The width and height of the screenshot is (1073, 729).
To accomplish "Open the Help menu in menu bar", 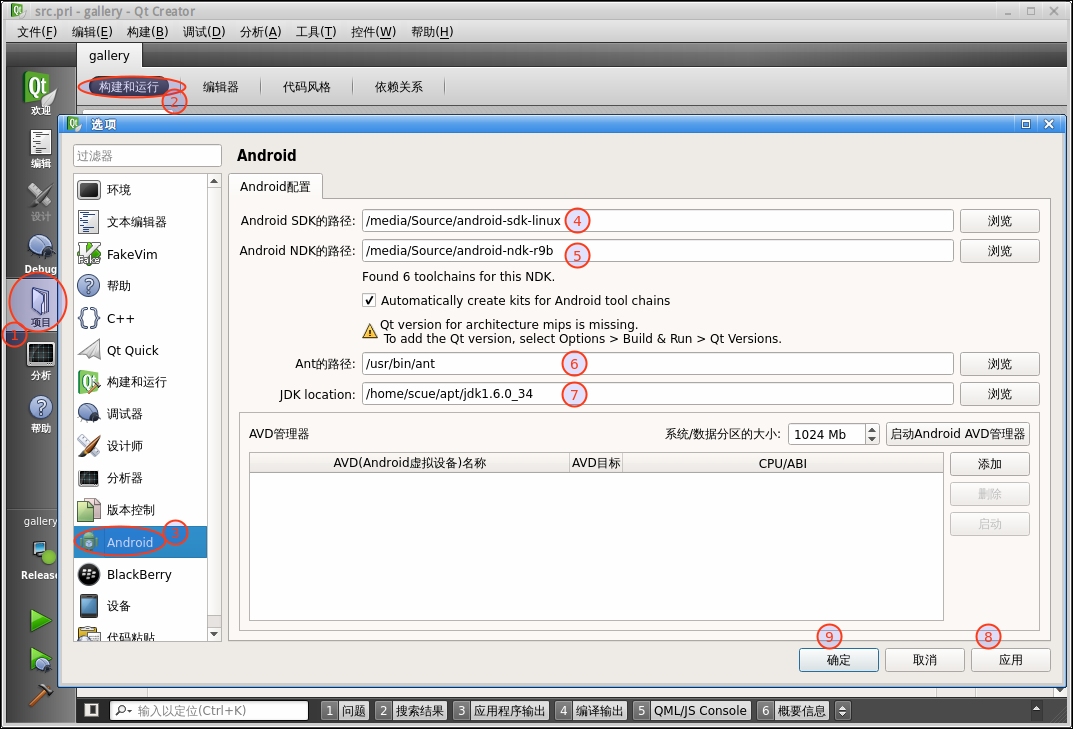I will [x=432, y=31].
